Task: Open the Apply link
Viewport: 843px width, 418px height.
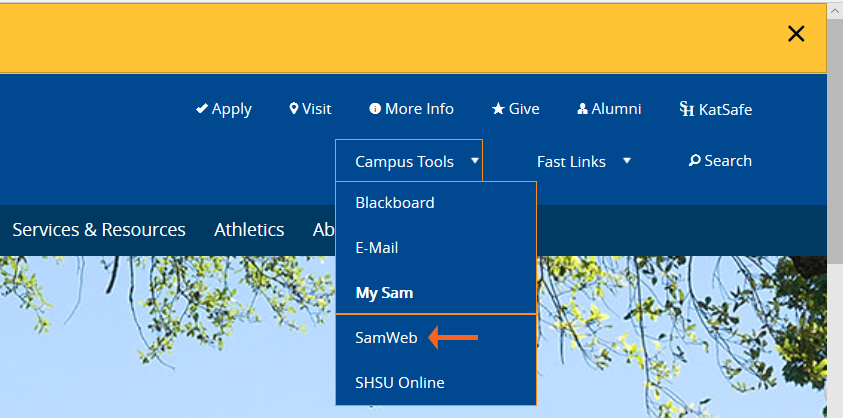Action: (224, 109)
